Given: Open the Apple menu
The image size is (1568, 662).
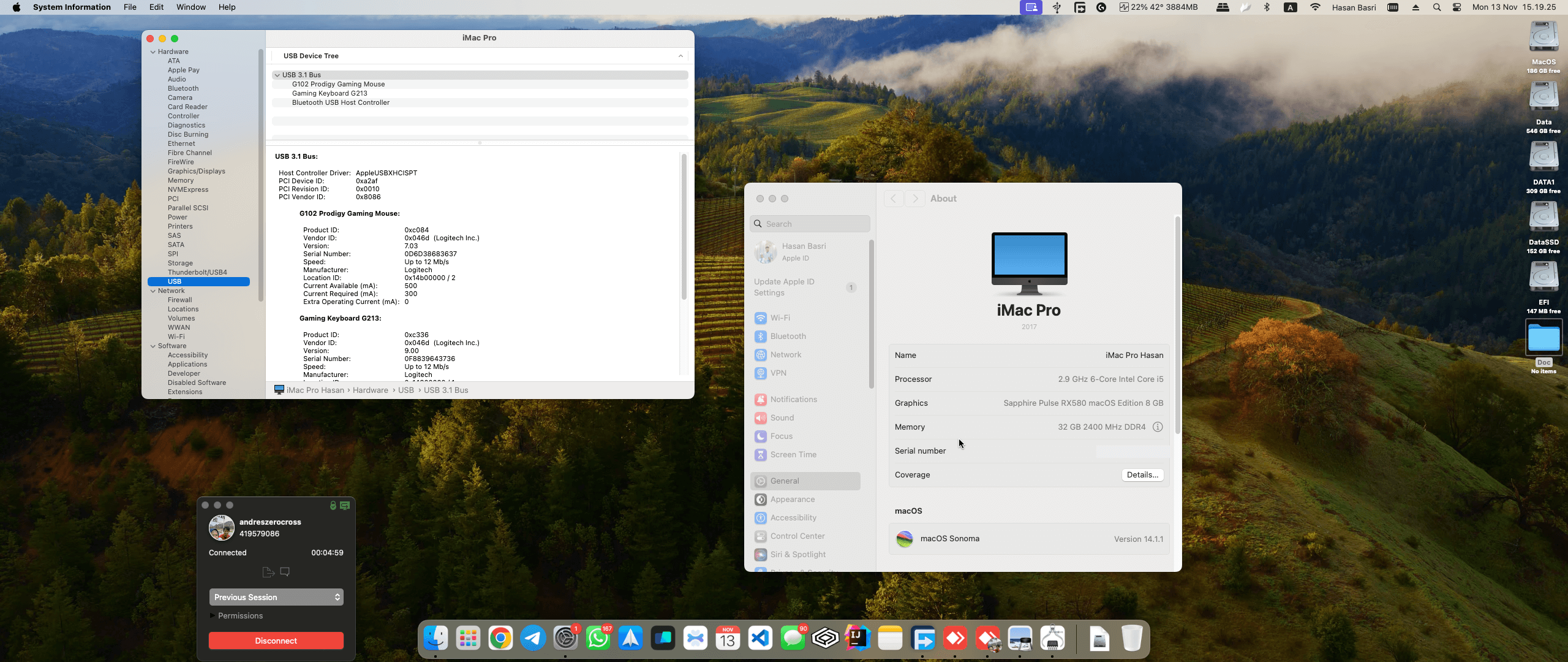Looking at the screenshot, I should pyautogui.click(x=17, y=7).
